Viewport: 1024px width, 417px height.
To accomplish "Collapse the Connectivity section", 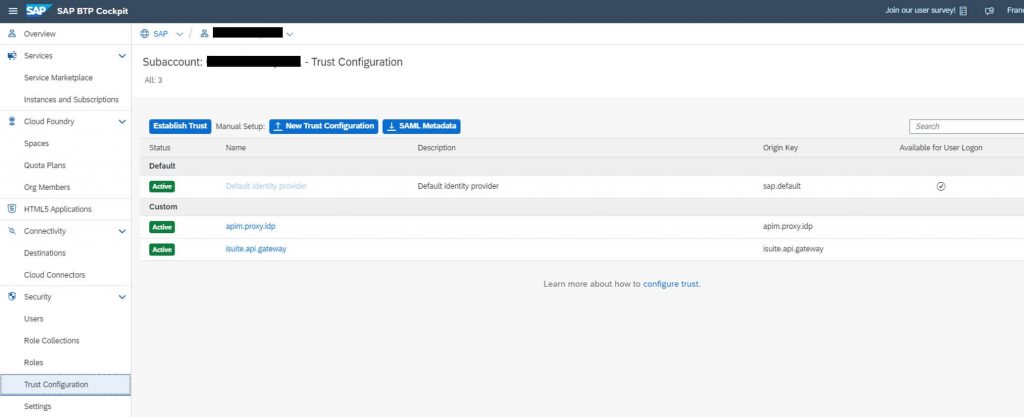I will 122,231.
